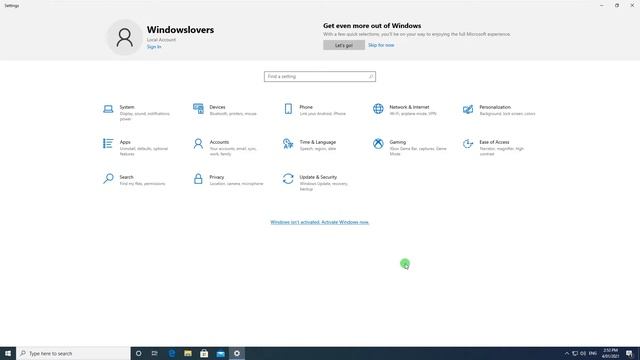This screenshot has height=360, width=640.
Task: Click the Phone category title
Action: point(306,107)
